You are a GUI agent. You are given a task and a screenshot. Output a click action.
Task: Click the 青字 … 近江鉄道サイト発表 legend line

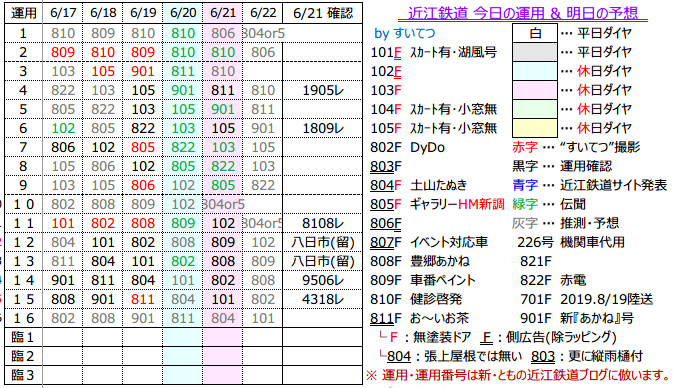tap(589, 186)
